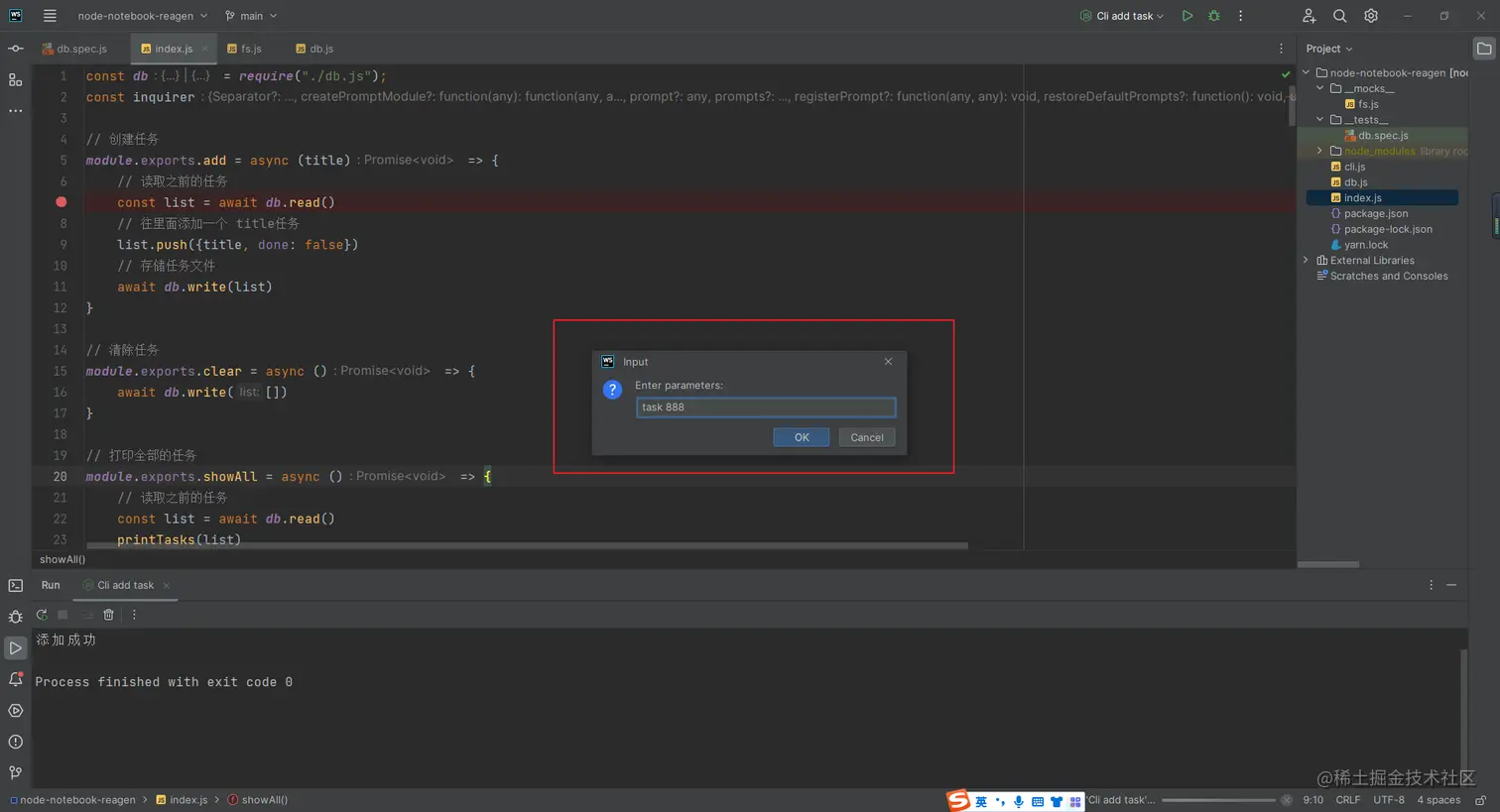Image resolution: width=1500 pixels, height=812 pixels.
Task: Open the Git tool window
Action: (x=16, y=772)
